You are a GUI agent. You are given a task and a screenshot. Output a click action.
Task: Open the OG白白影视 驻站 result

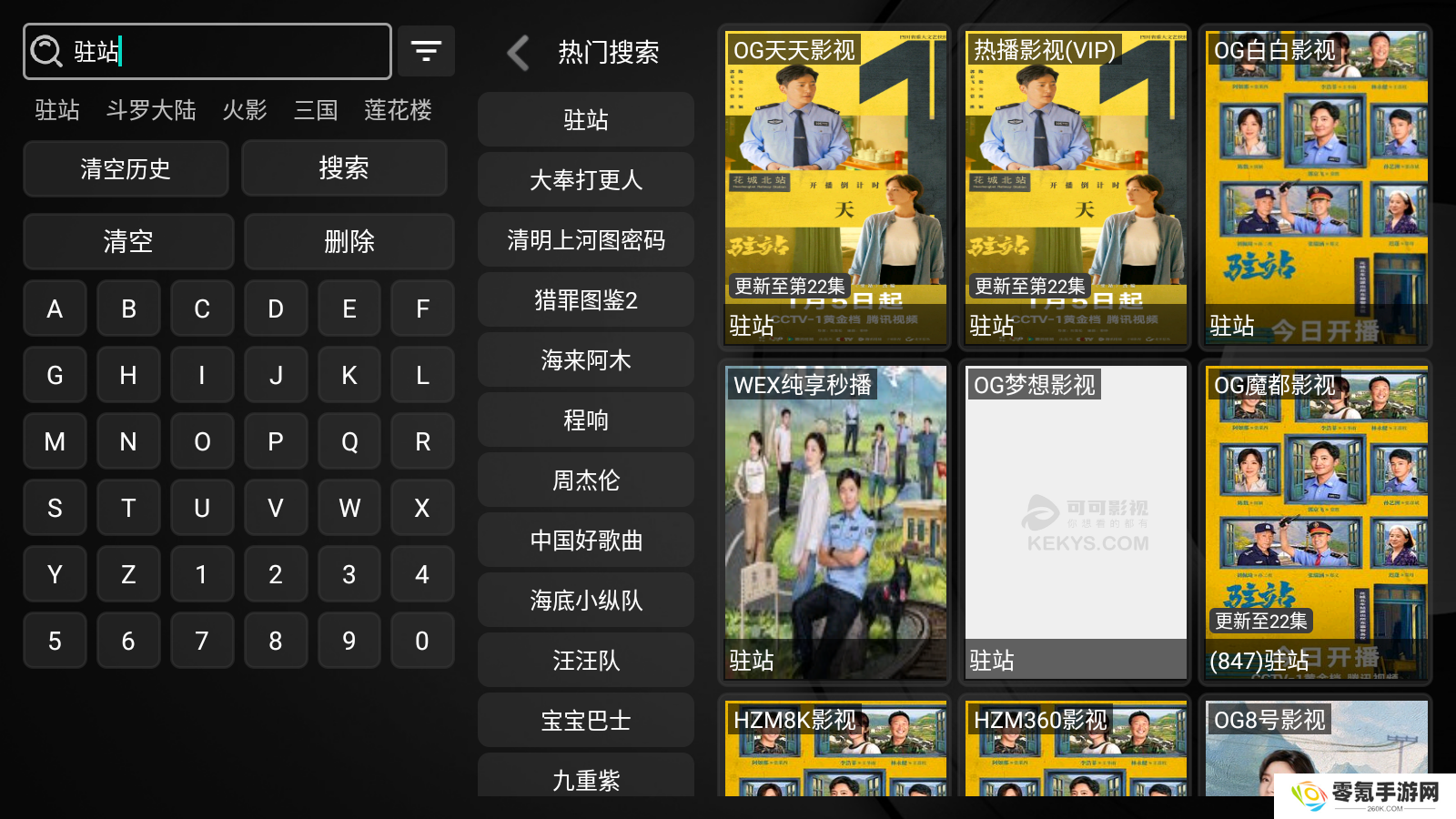coord(1316,187)
